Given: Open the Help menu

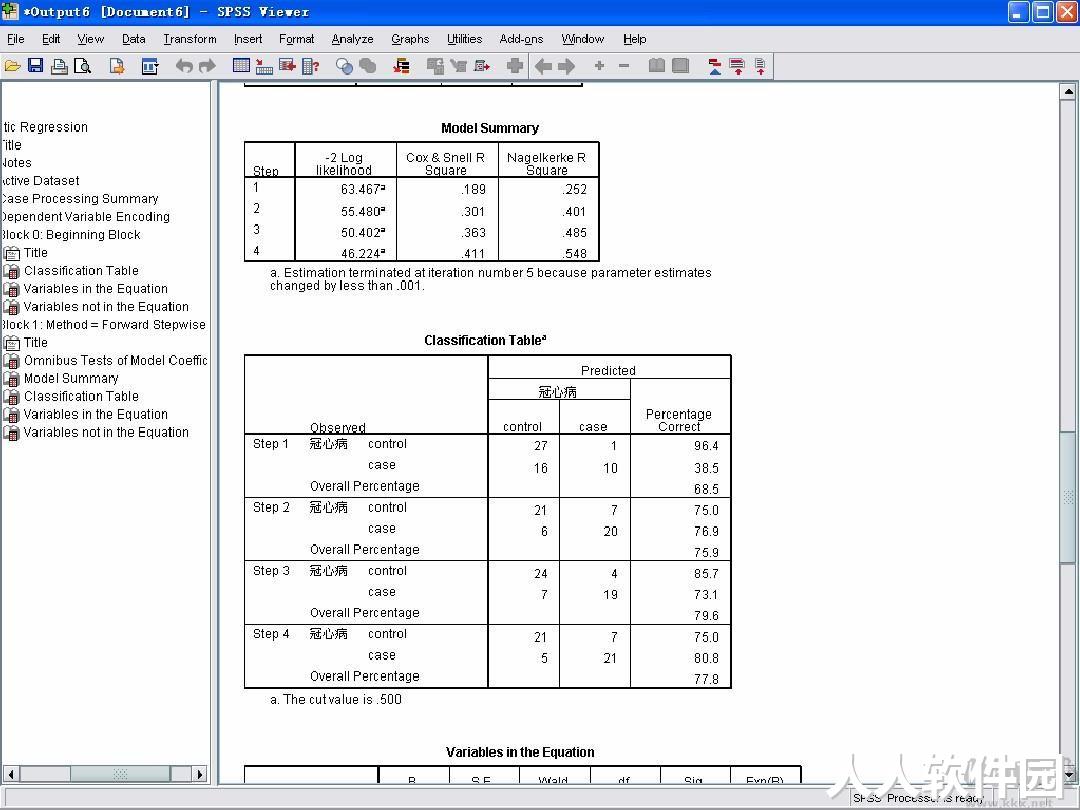Looking at the screenshot, I should (x=634, y=39).
